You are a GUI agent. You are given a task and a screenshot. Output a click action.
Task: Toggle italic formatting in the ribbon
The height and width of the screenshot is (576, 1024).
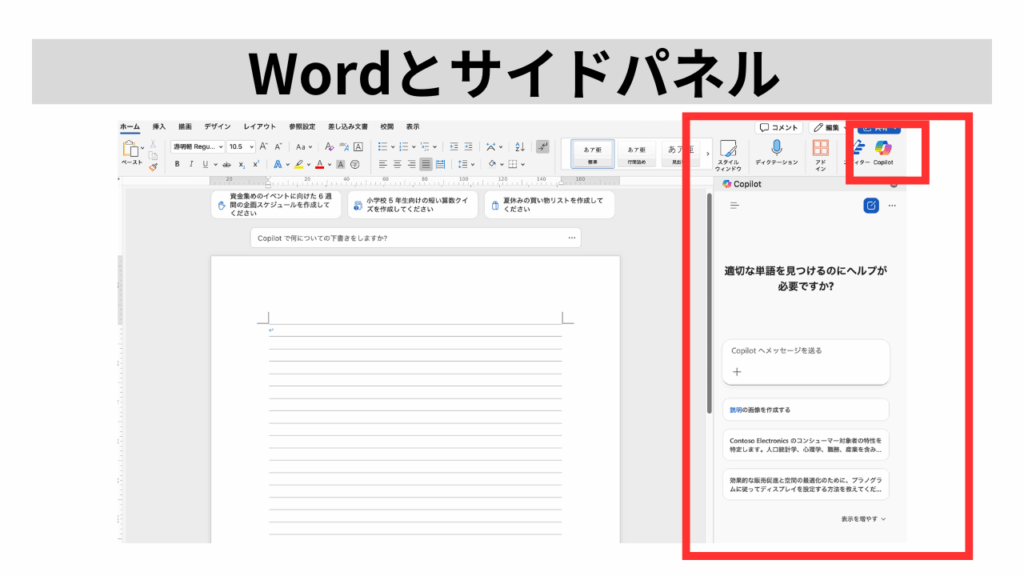click(191, 164)
